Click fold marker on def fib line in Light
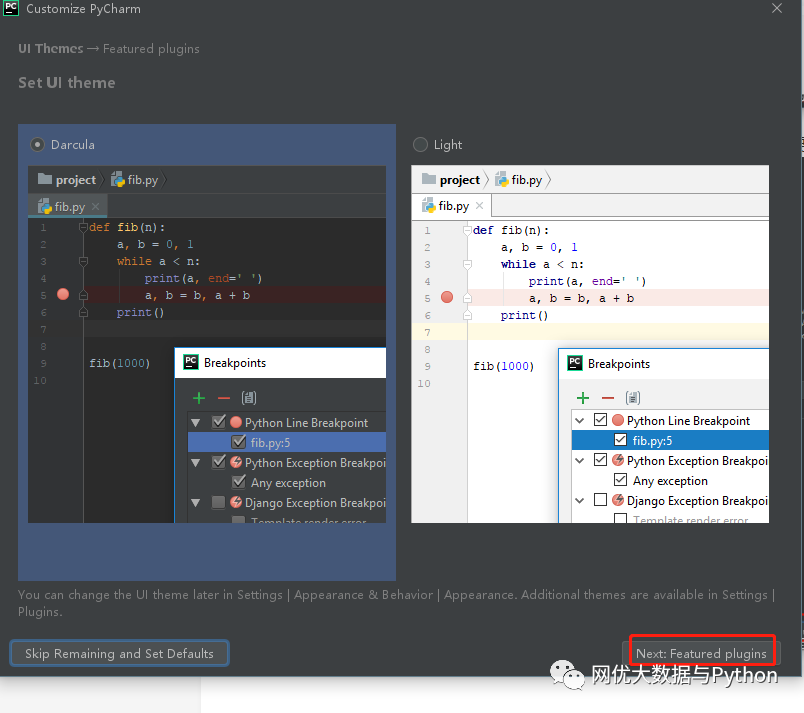The height and width of the screenshot is (713, 804). (467, 230)
